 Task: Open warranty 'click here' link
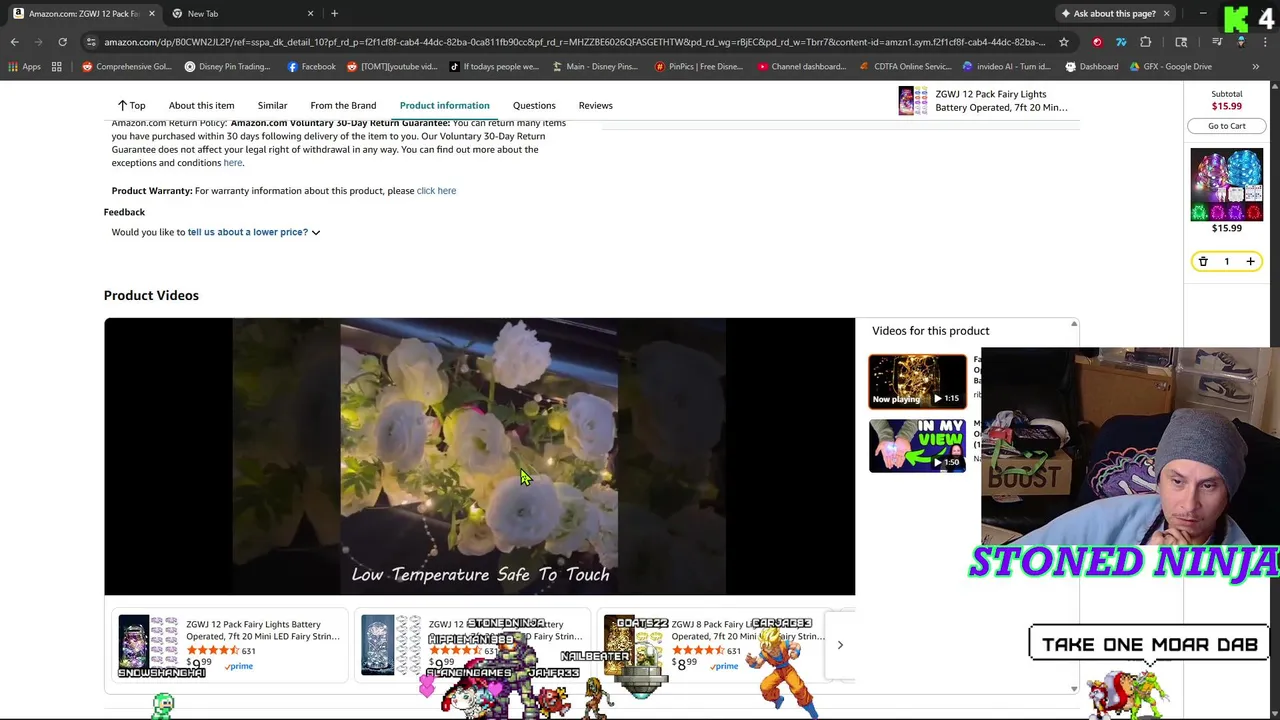(x=436, y=191)
